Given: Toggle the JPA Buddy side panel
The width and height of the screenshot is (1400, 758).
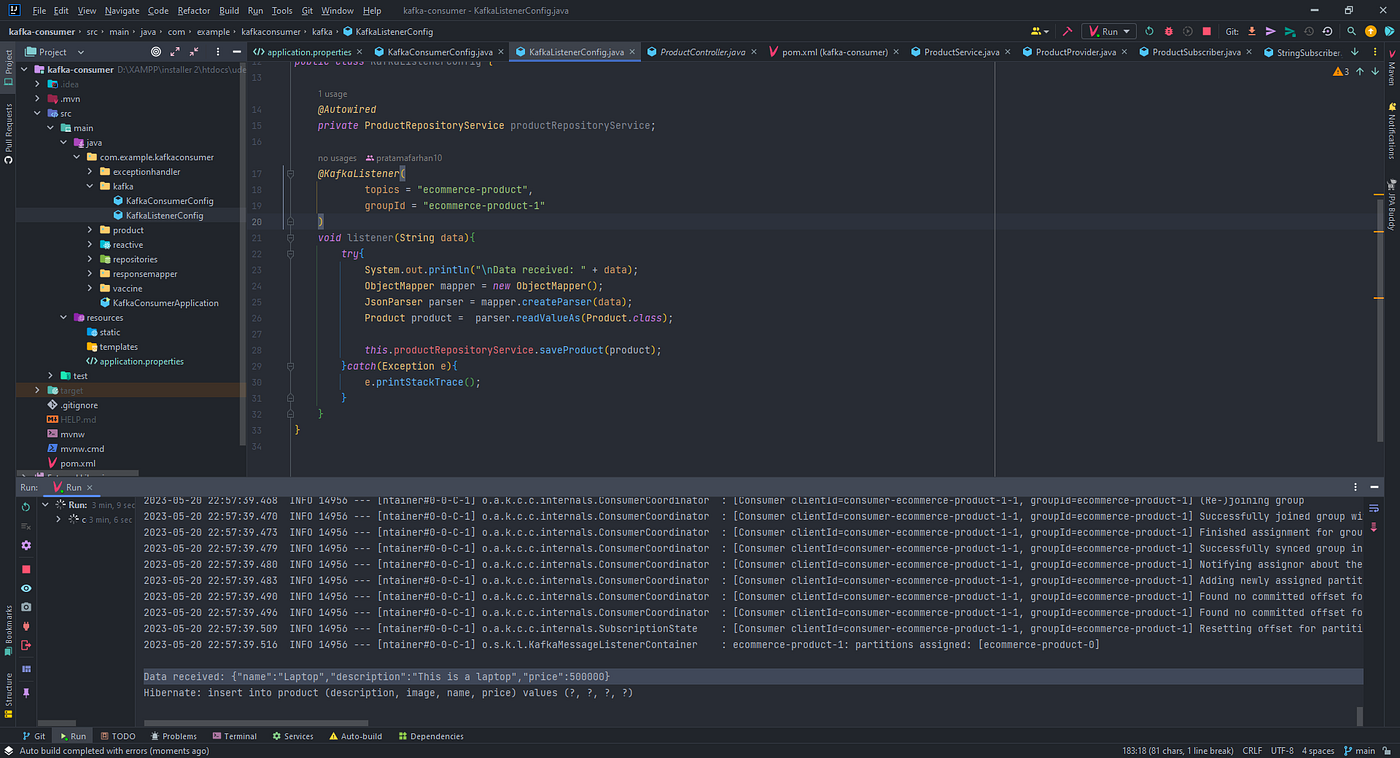Looking at the screenshot, I should [x=1391, y=206].
